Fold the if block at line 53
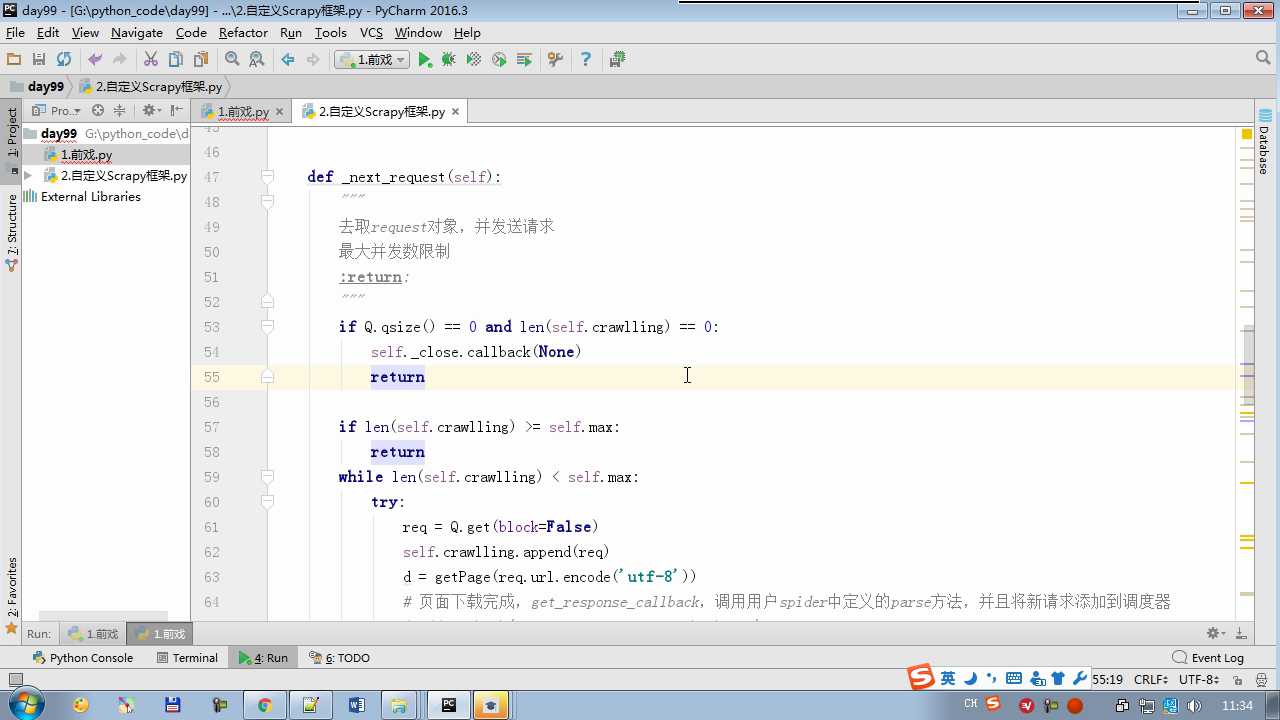The width and height of the screenshot is (1280, 720). [267, 327]
